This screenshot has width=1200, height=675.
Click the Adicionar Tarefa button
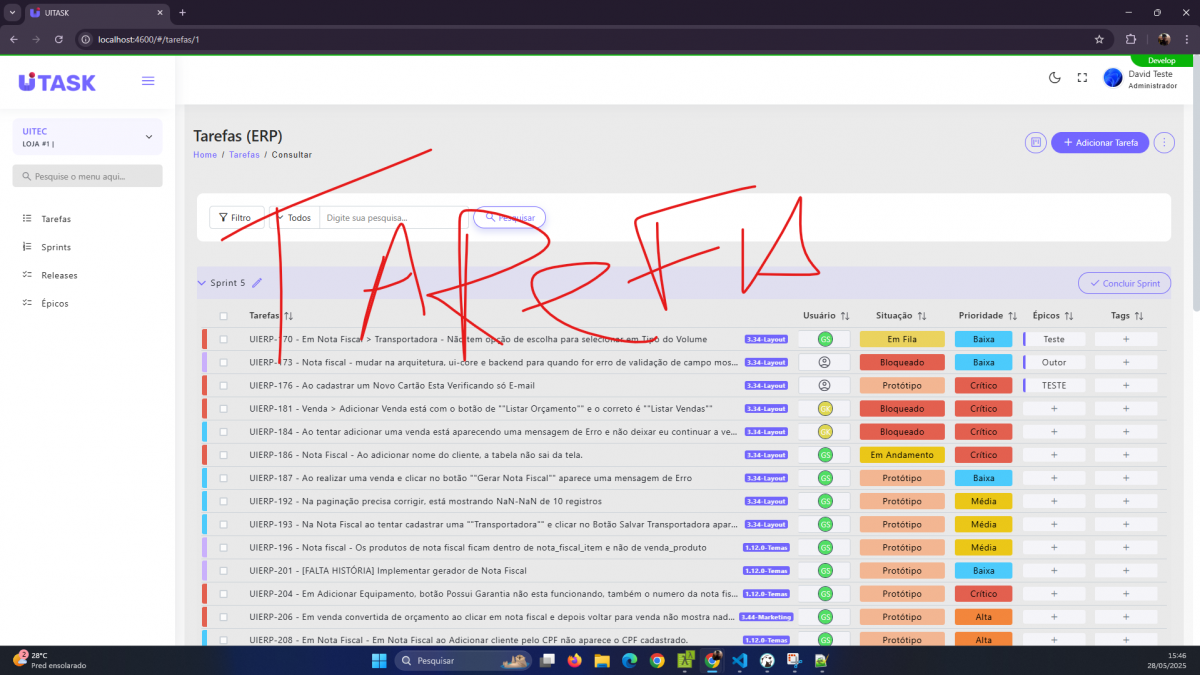click(1099, 143)
